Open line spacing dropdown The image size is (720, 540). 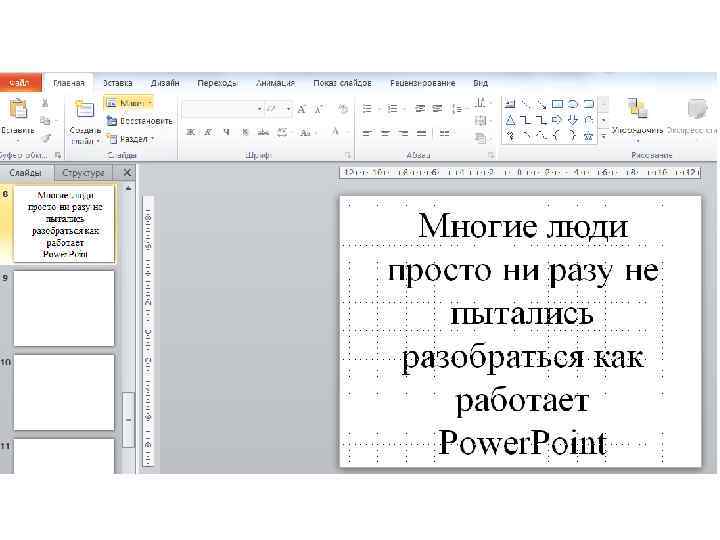[459, 109]
